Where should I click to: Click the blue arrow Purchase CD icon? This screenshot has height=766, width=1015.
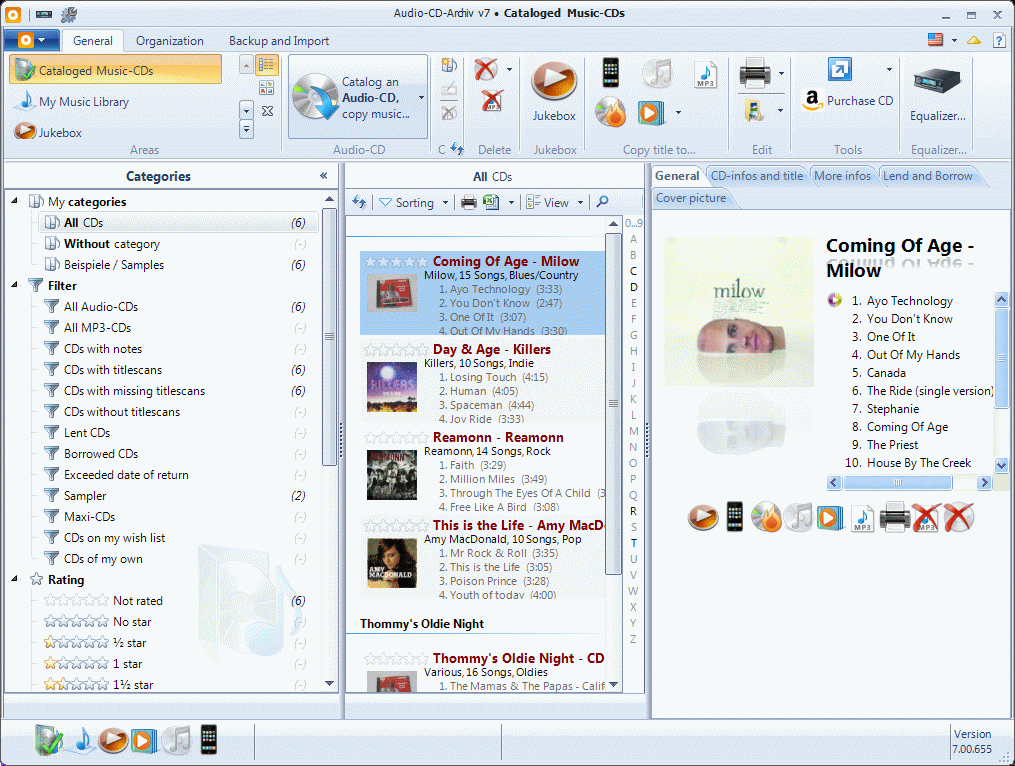(840, 69)
